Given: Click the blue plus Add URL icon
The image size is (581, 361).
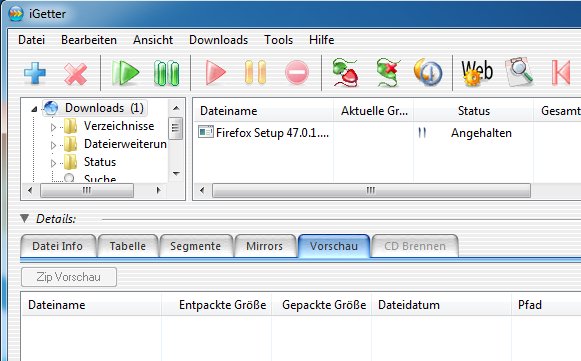Looking at the screenshot, I should [x=35, y=73].
